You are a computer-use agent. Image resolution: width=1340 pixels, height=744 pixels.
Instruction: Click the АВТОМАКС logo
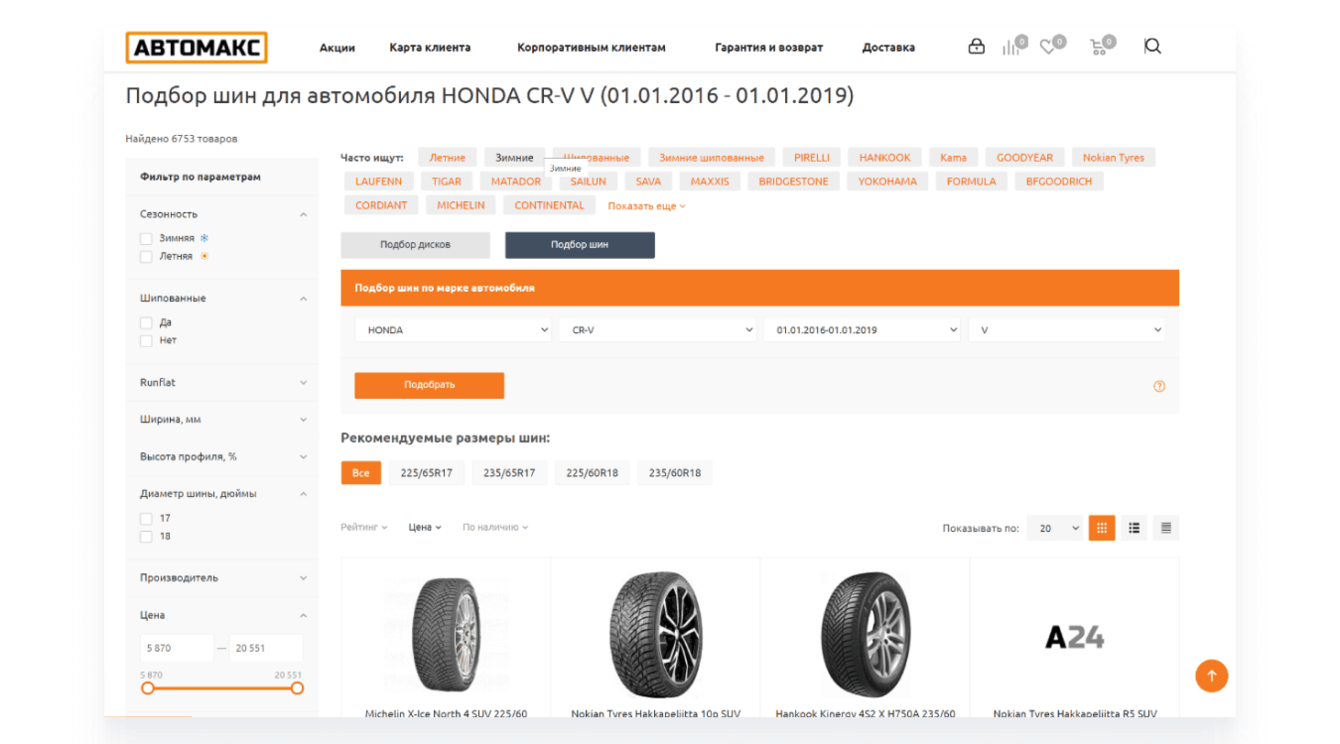pos(196,47)
